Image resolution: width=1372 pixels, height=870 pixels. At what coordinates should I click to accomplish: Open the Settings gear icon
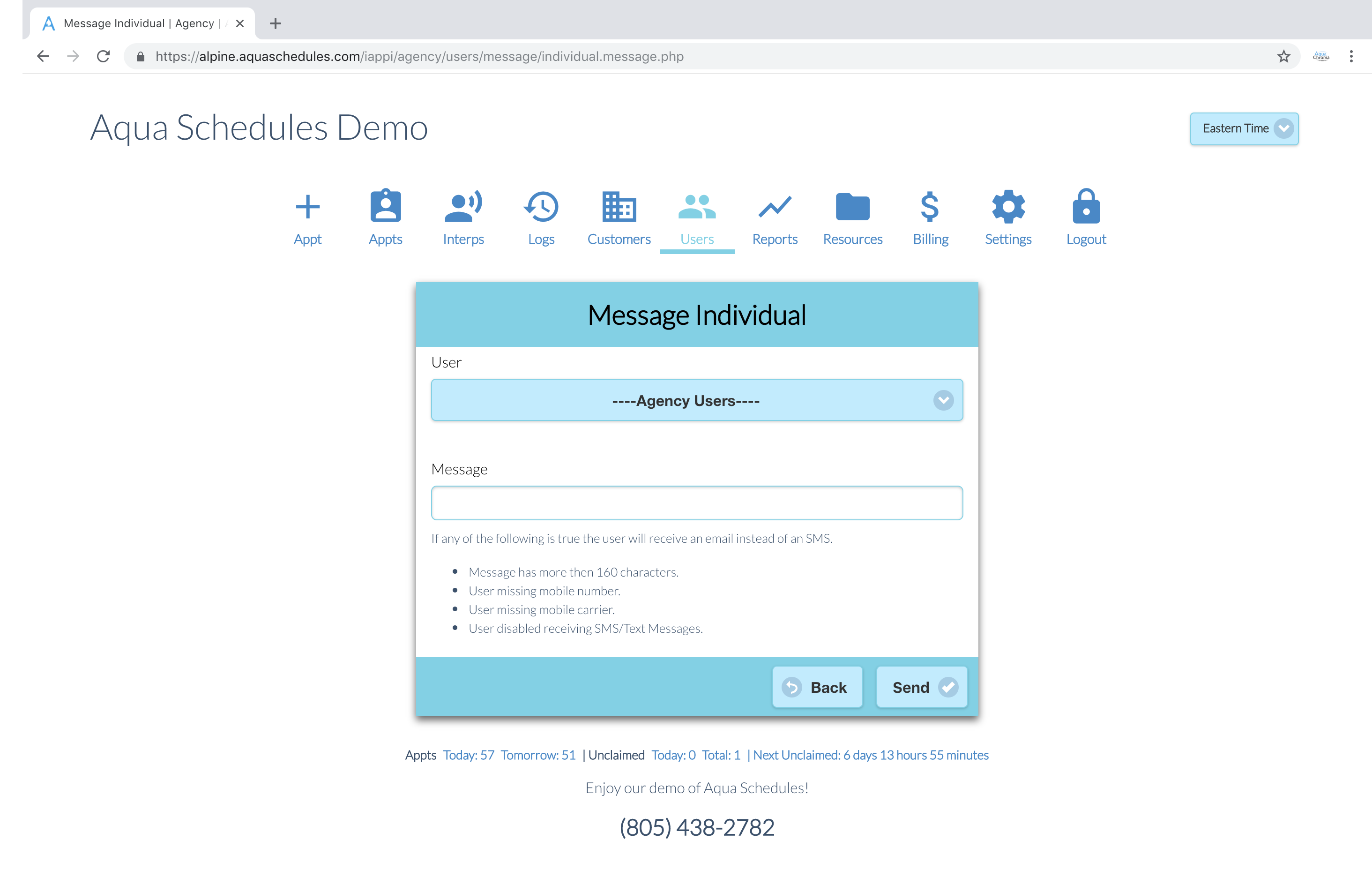(1008, 206)
